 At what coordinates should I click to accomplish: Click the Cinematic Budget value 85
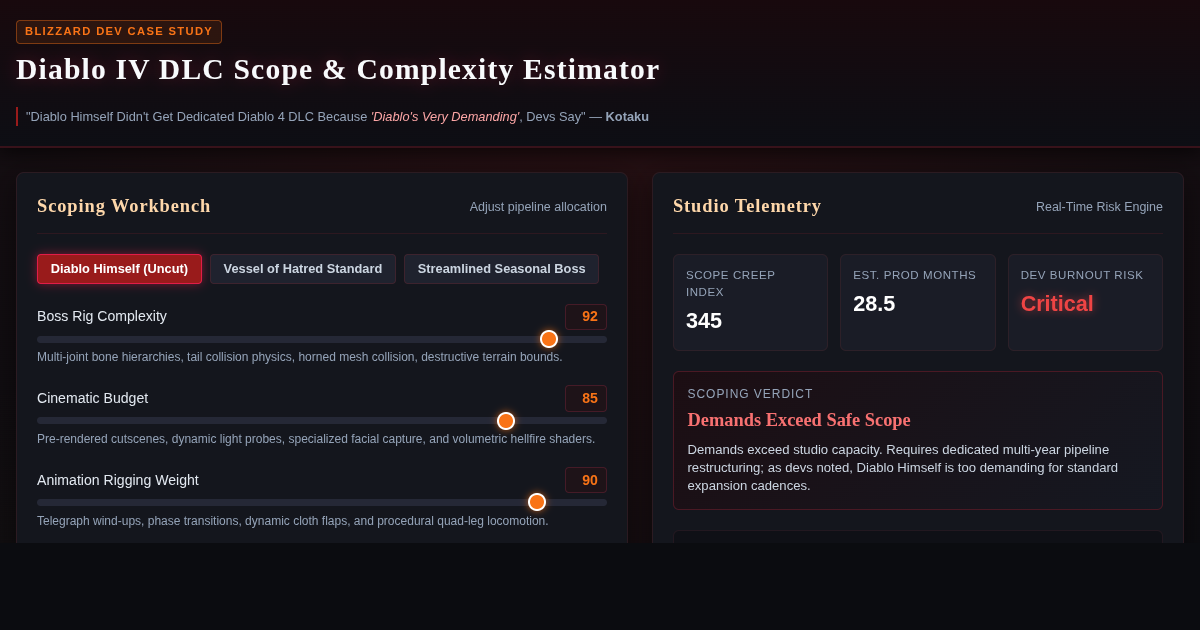586,398
